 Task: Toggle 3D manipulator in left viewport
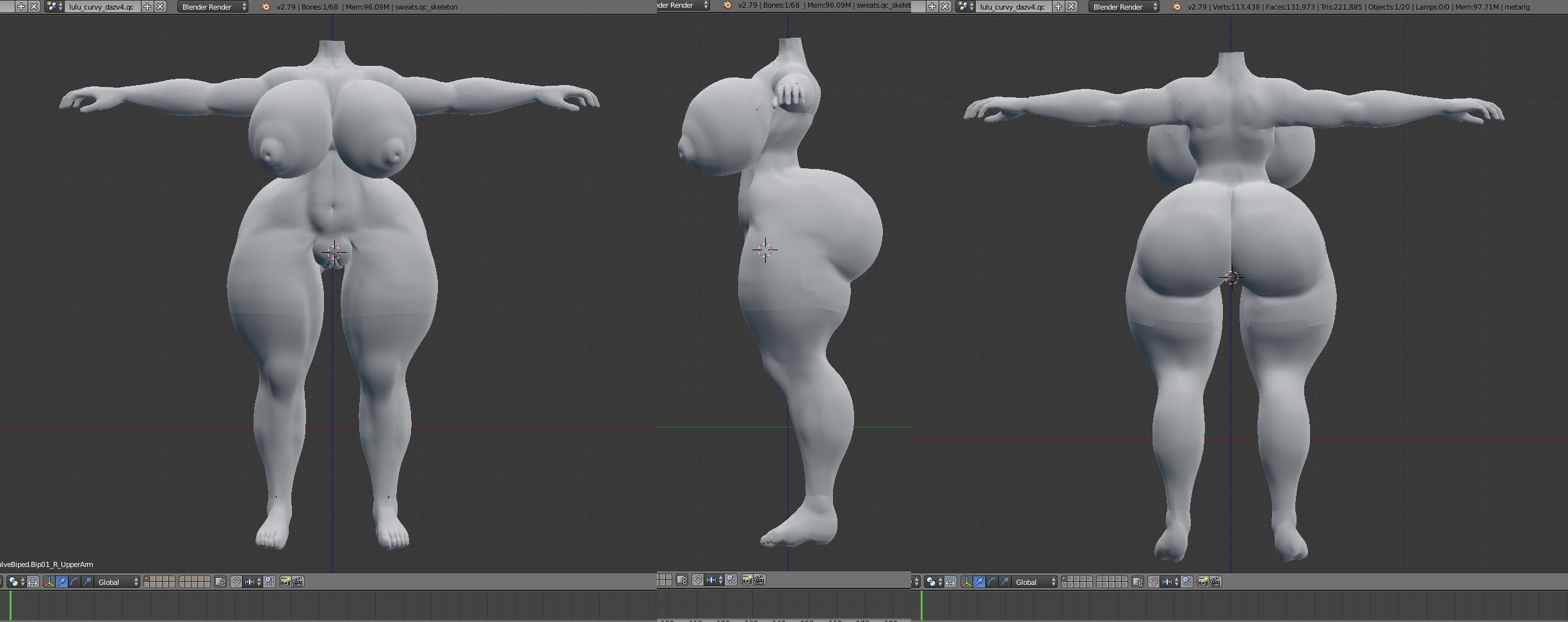49,582
